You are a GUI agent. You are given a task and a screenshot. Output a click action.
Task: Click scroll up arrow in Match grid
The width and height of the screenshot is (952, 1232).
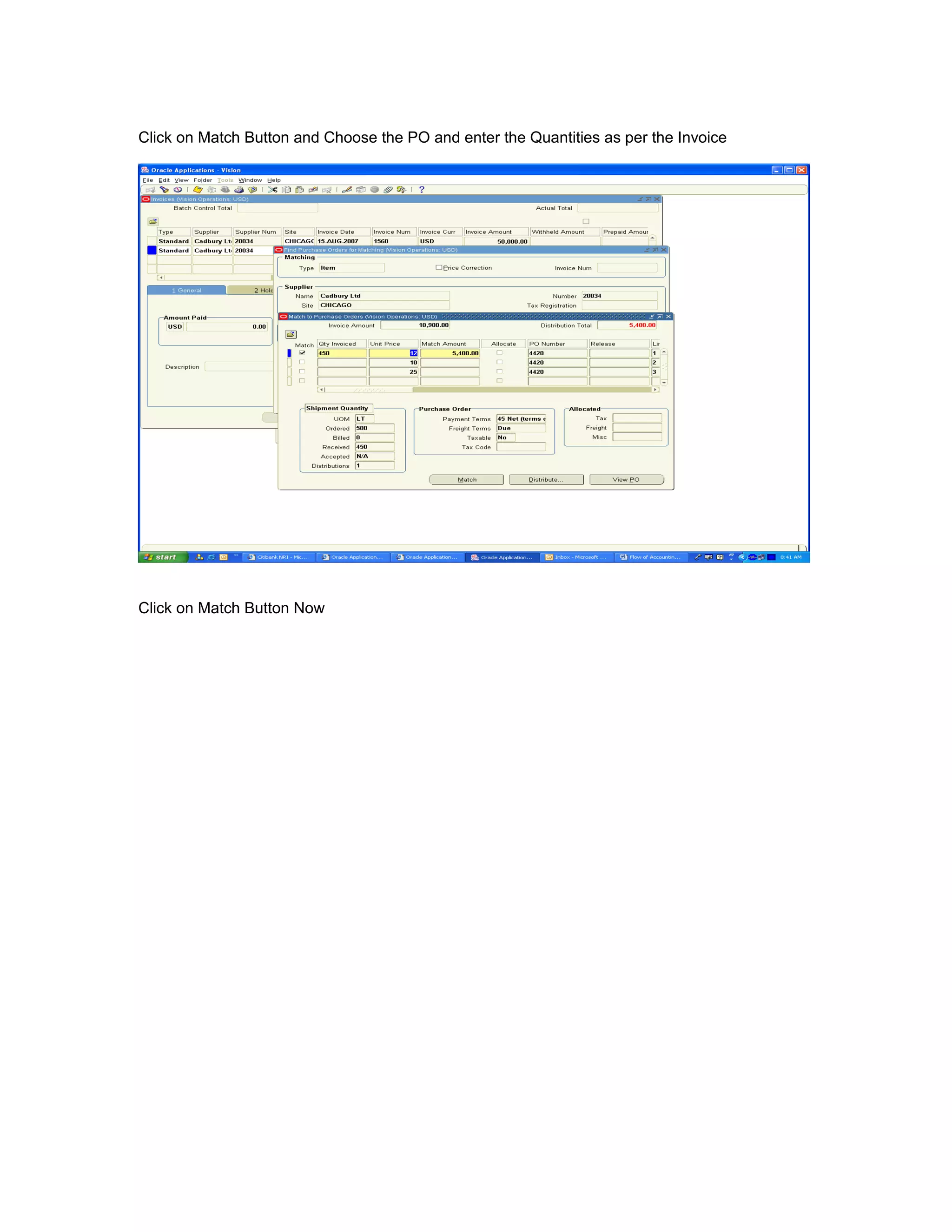click(x=664, y=352)
